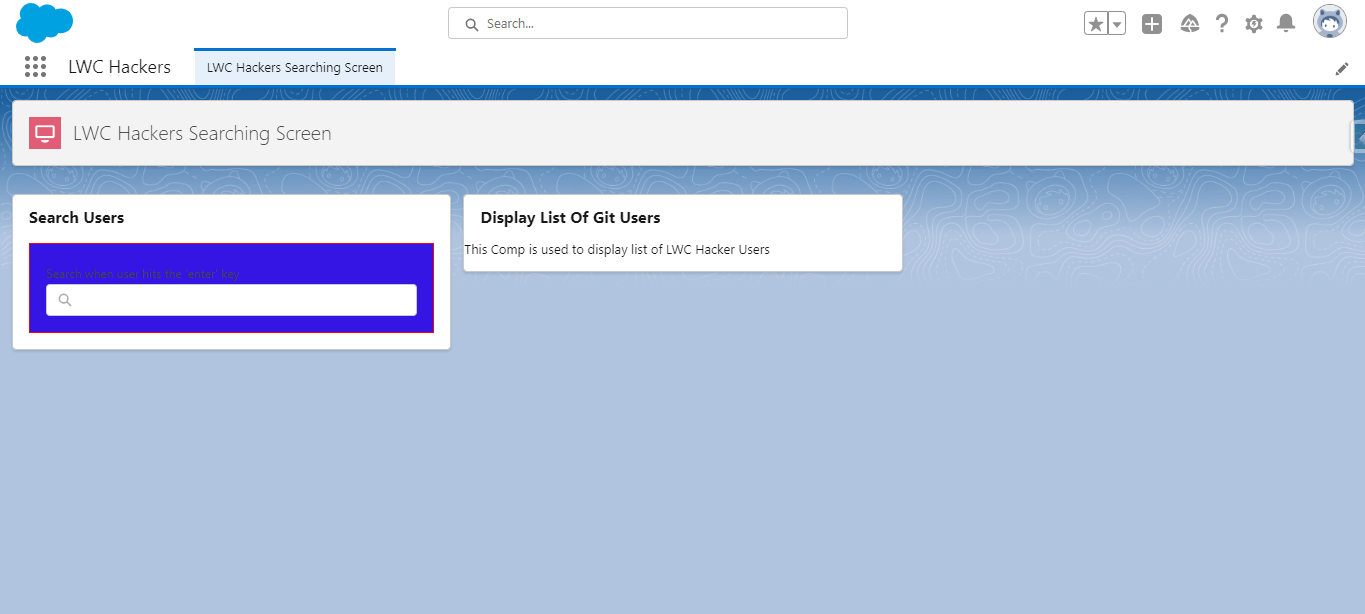Click the magnifier icon in global search
The image size is (1365, 614).
coord(472,24)
